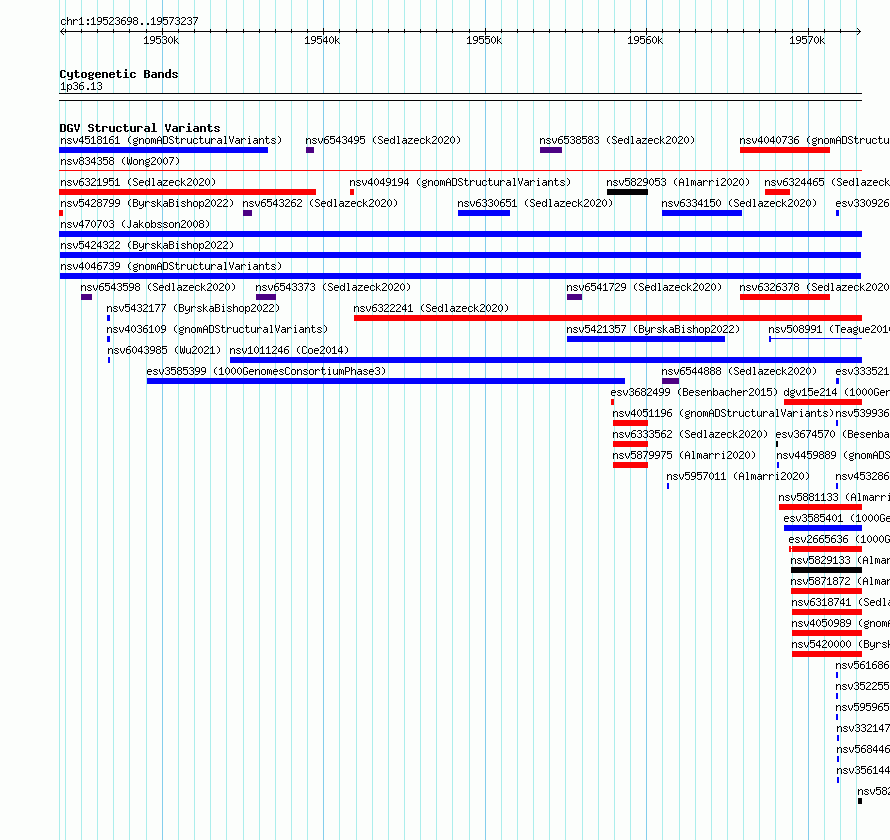
Task: Click the 19560k ruler tick label
Action: click(645, 40)
